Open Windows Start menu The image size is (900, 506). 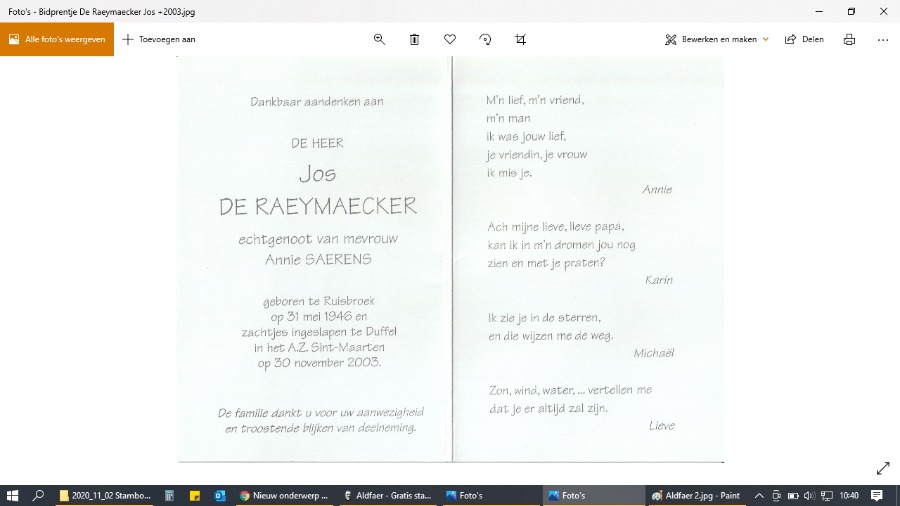tap(13, 495)
